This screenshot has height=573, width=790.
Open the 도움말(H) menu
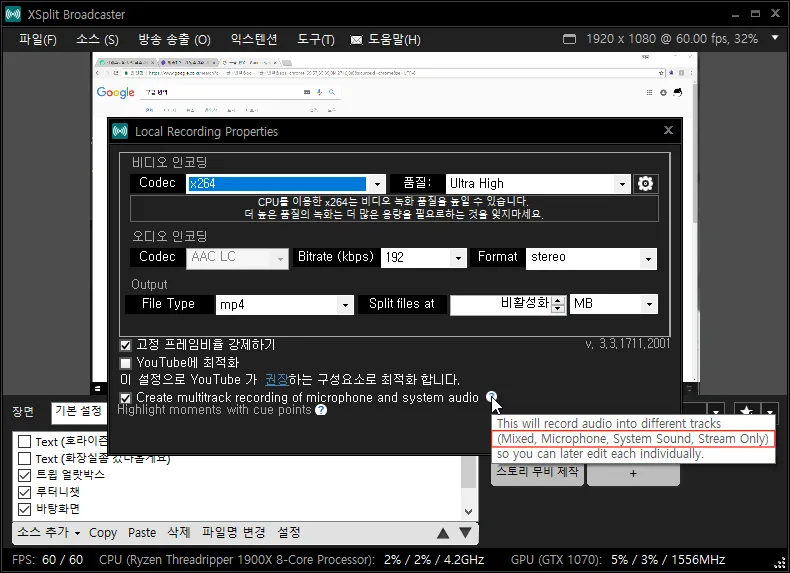pos(394,39)
